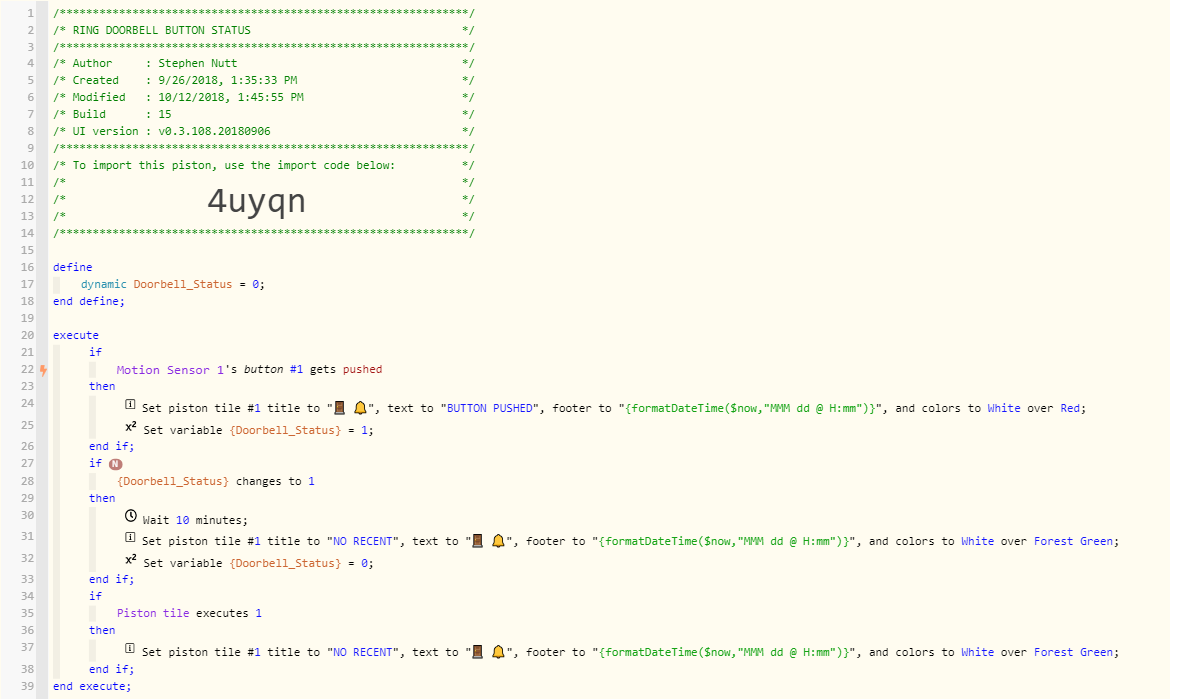Screen dimensions: 1178x699
Task: Click the color name White on line 24
Action: (x=1004, y=408)
